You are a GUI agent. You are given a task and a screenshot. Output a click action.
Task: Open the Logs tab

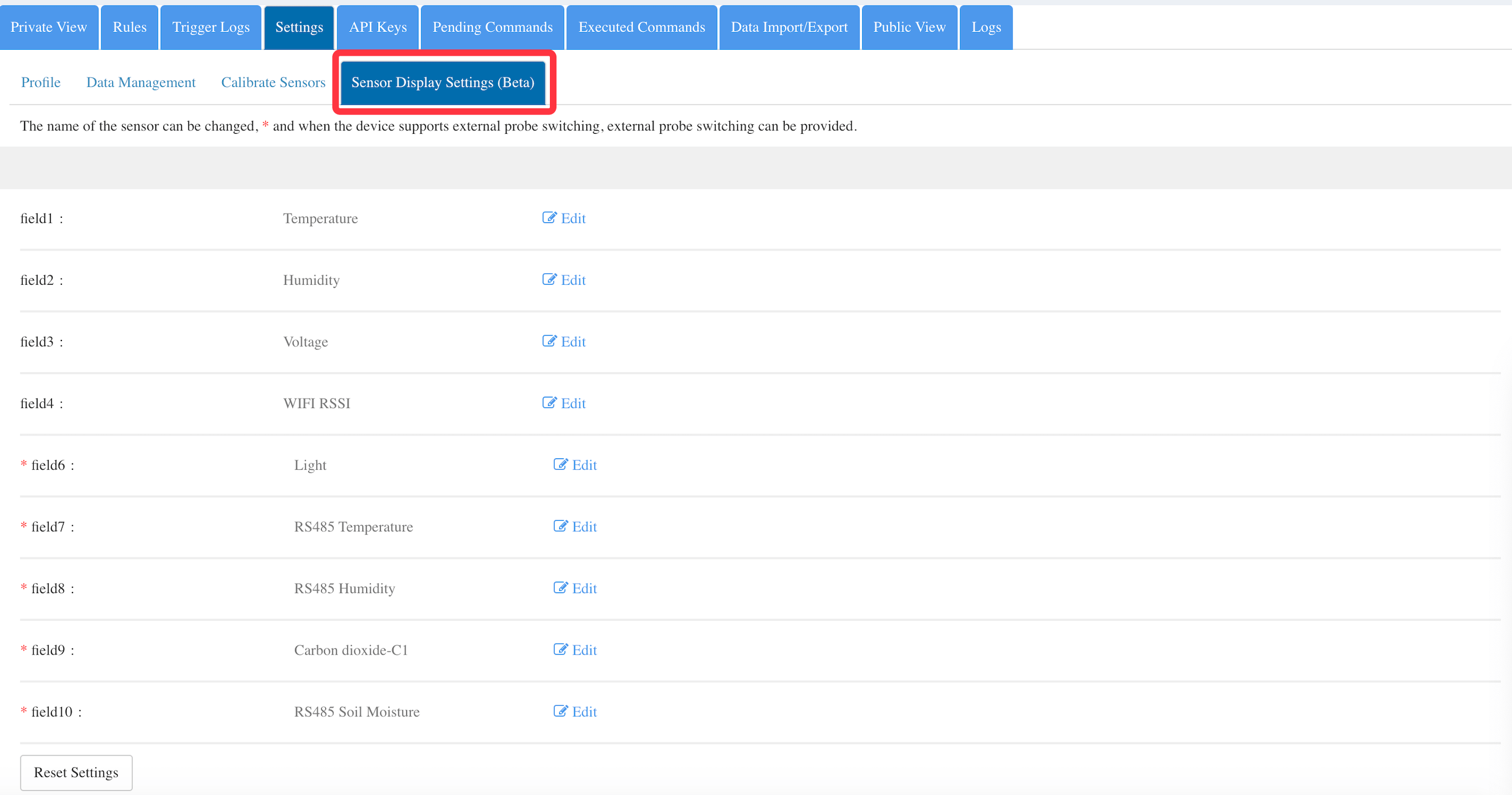click(986, 28)
